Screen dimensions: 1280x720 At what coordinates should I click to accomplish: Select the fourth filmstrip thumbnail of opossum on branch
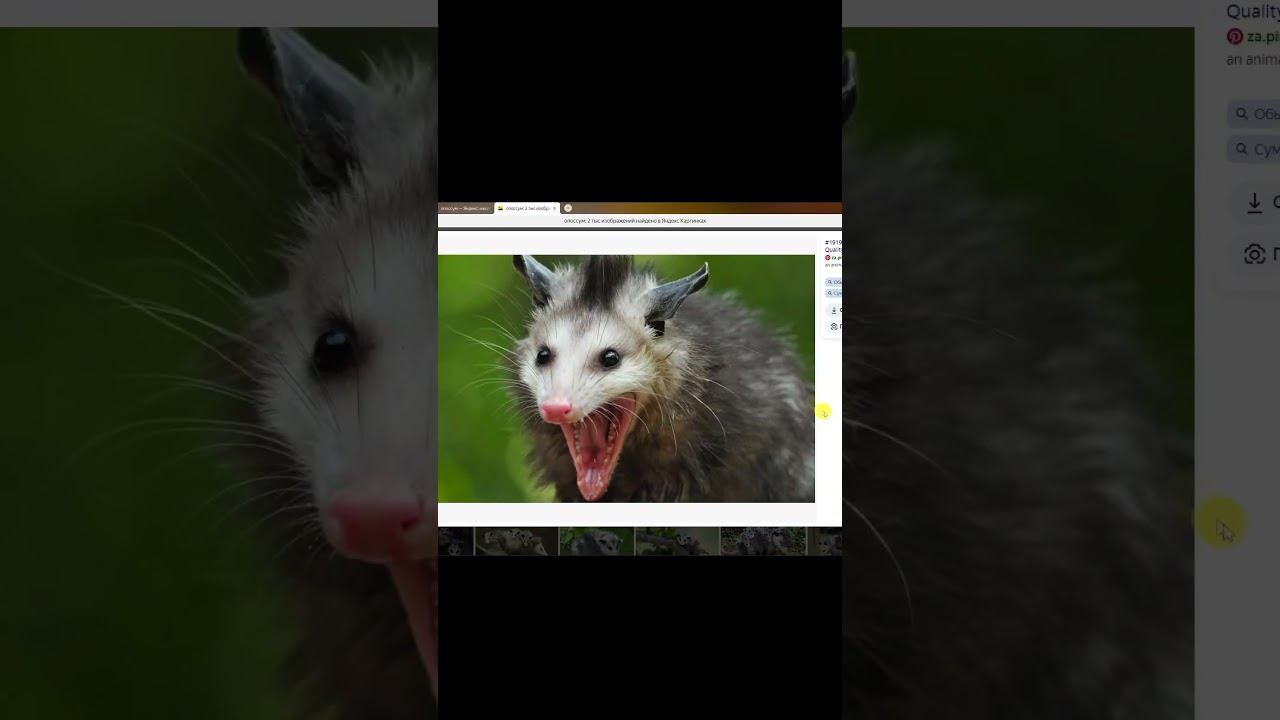tap(677, 541)
